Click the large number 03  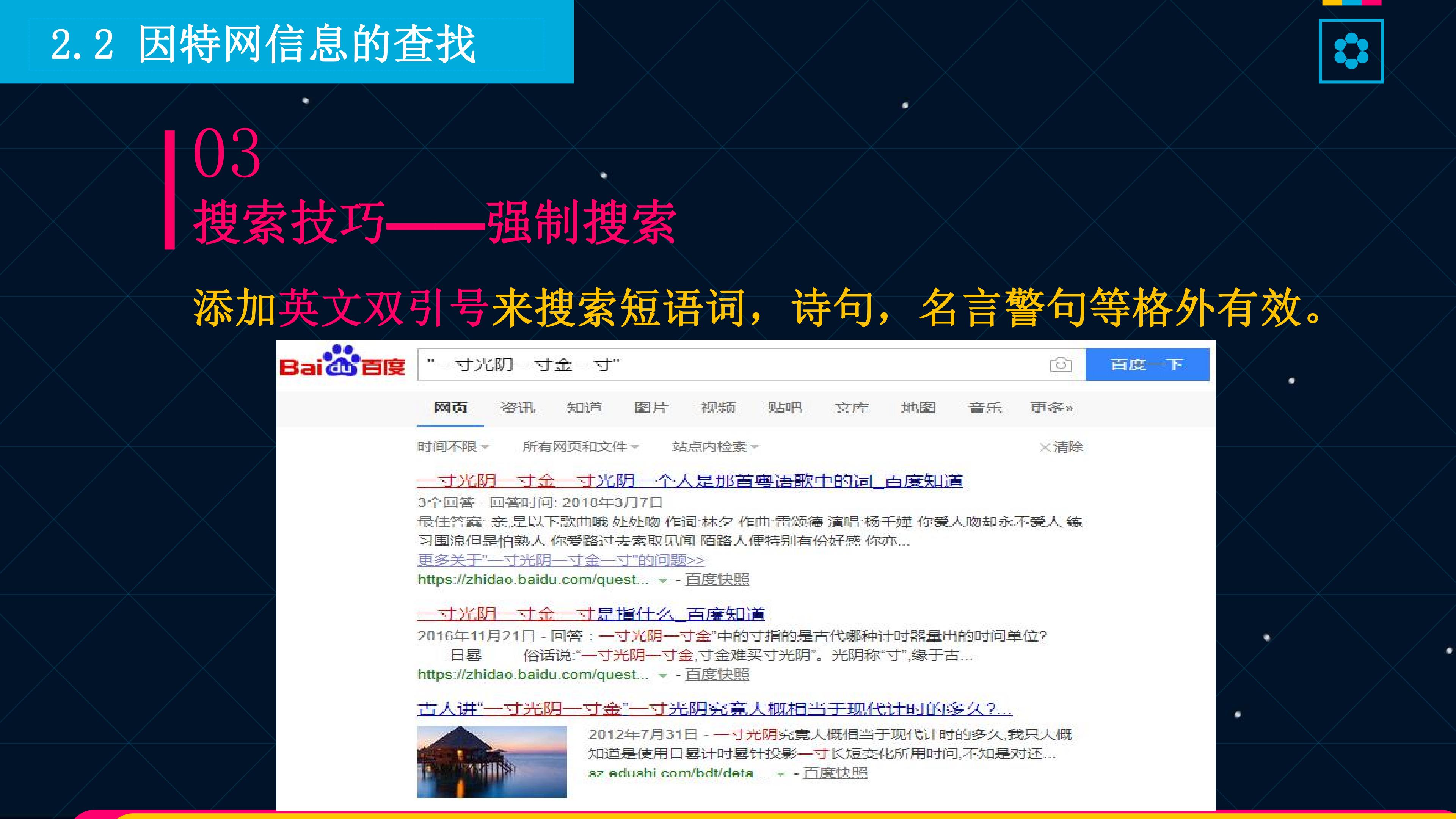[227, 153]
